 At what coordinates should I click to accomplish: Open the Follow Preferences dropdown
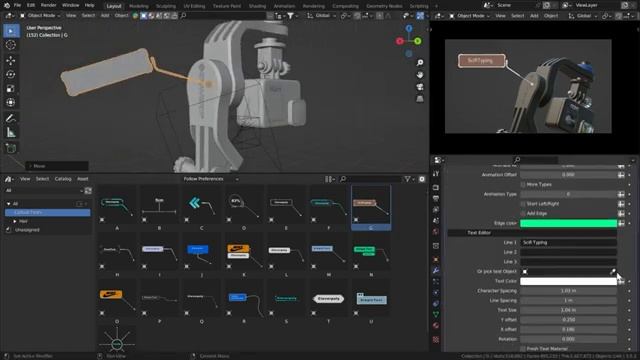pyautogui.click(x=211, y=179)
